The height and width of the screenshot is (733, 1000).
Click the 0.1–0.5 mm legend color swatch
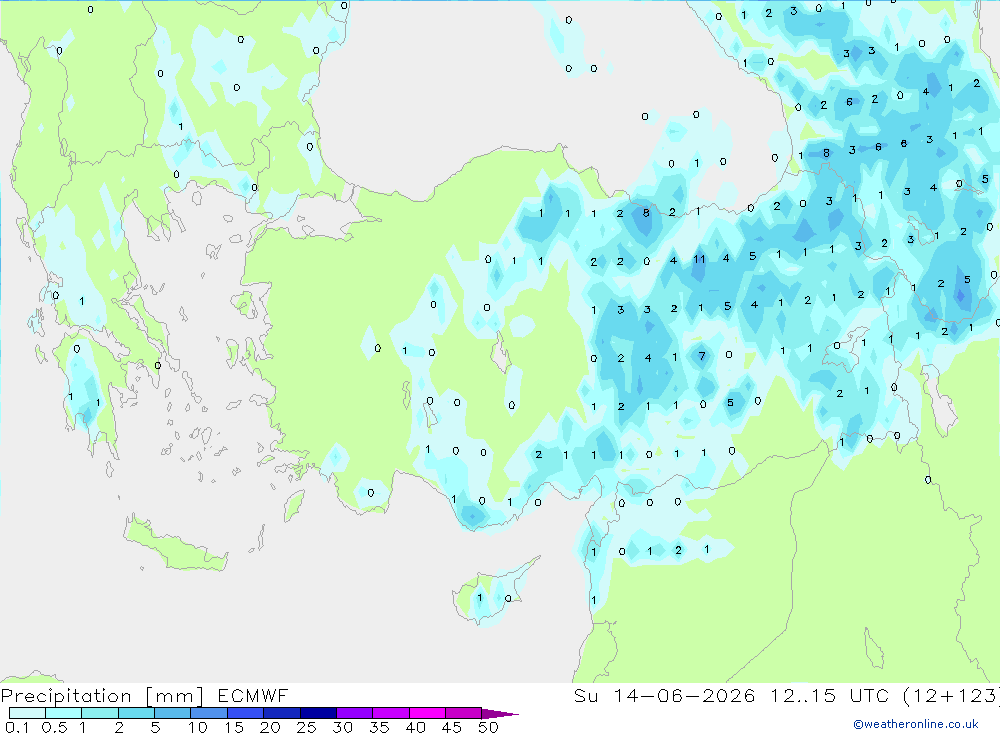pyautogui.click(x=27, y=713)
